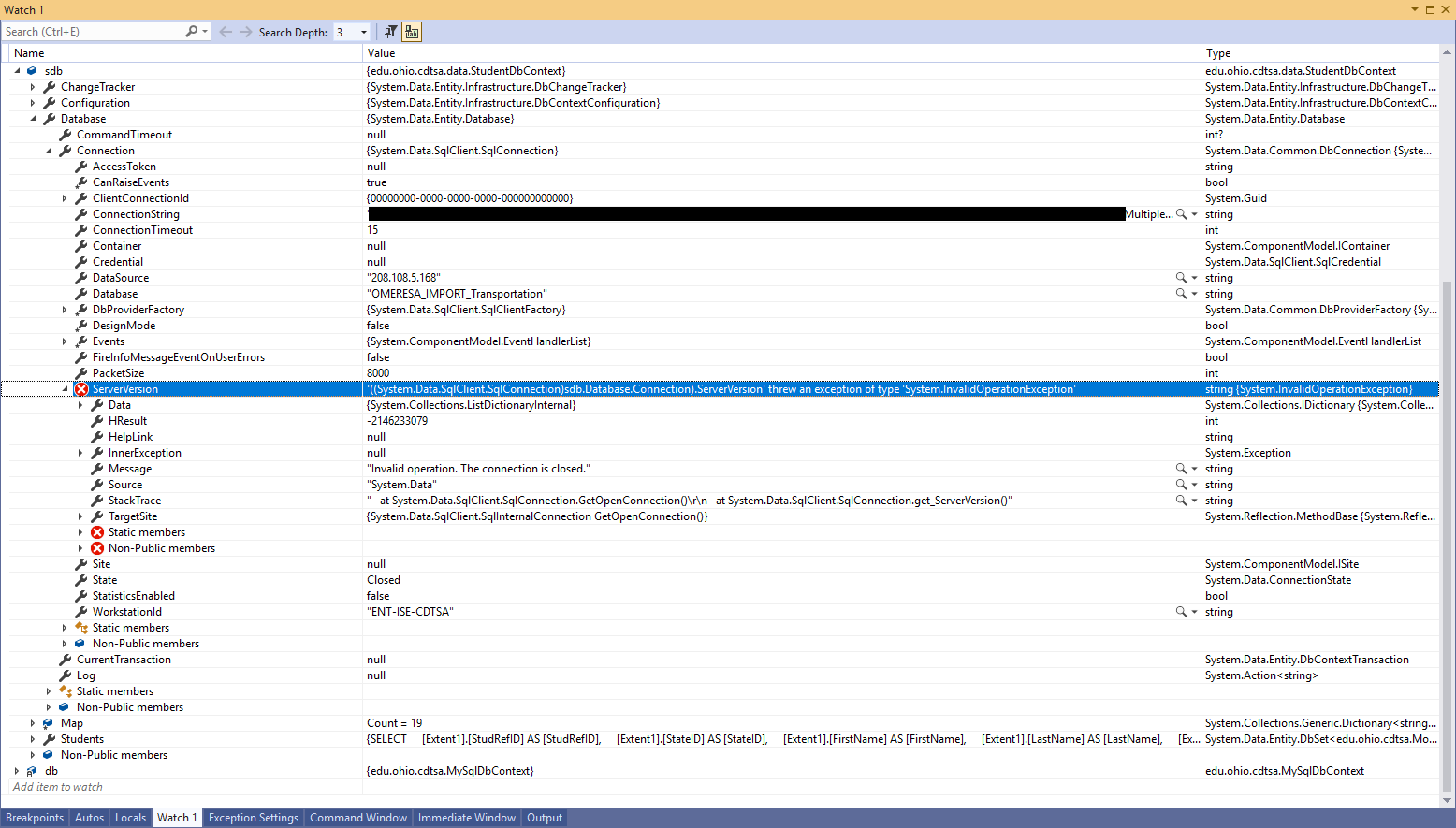
Task: Expand the db MySqlDbContext node
Action: click(17, 771)
